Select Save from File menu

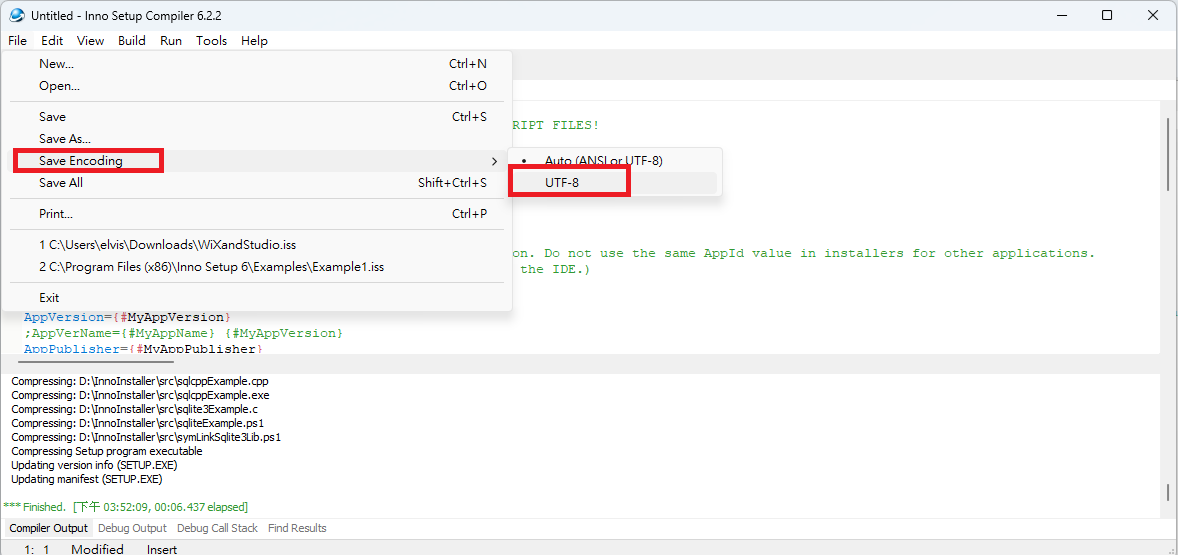coord(52,117)
